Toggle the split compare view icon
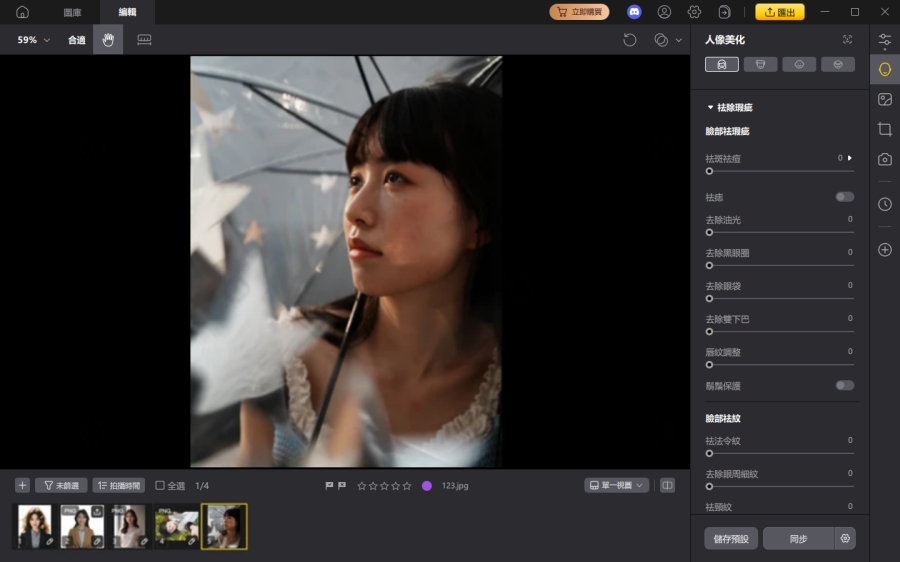 point(667,485)
